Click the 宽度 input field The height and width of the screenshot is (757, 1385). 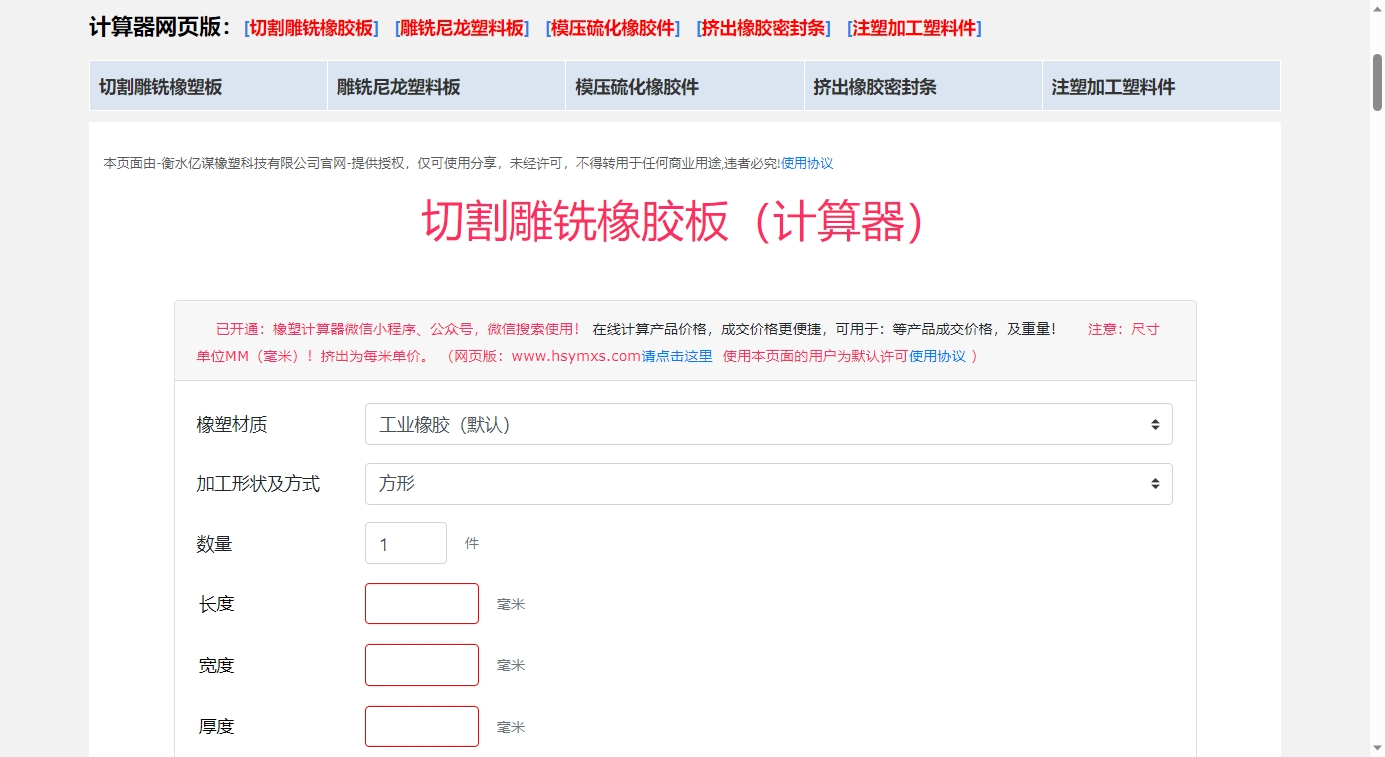pyautogui.click(x=422, y=665)
